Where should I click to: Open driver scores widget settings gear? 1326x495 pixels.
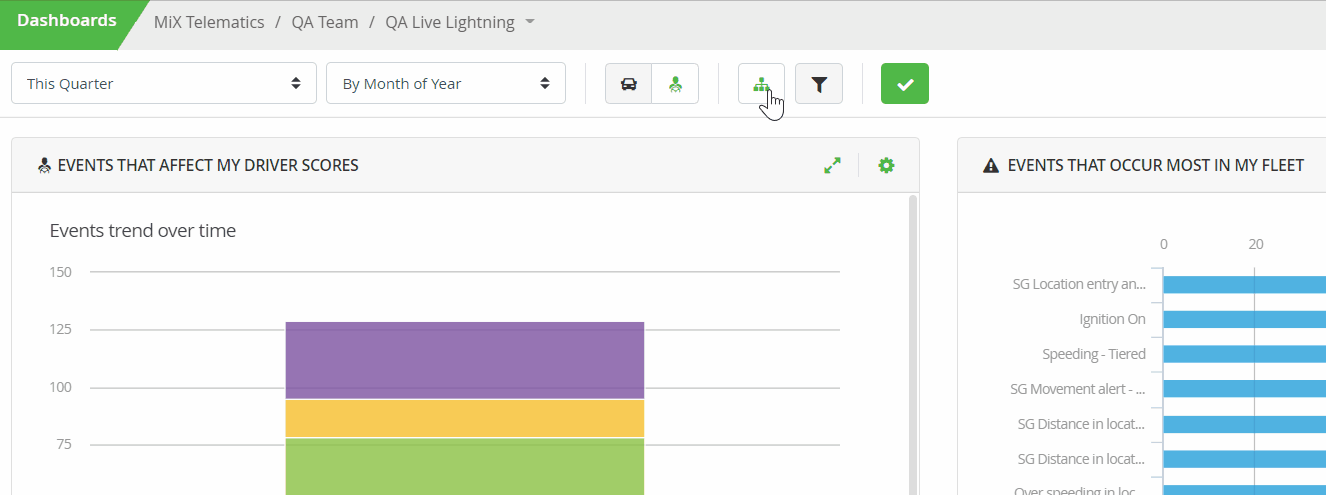[x=886, y=165]
